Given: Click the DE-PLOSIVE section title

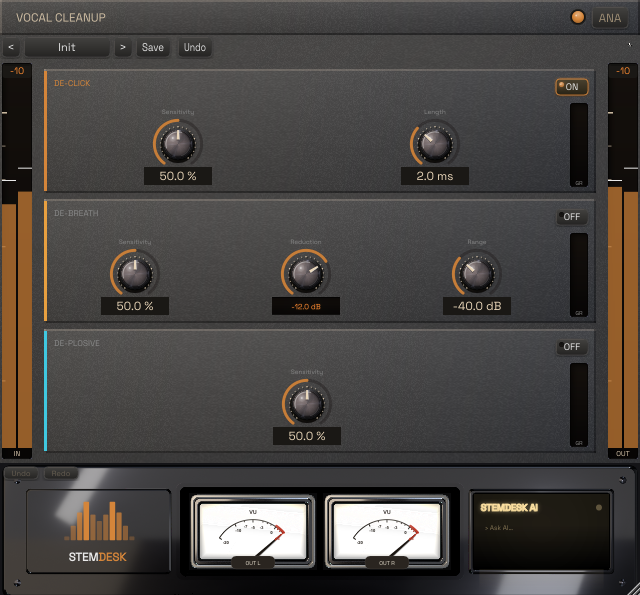Looking at the screenshot, I should pyautogui.click(x=77, y=343).
